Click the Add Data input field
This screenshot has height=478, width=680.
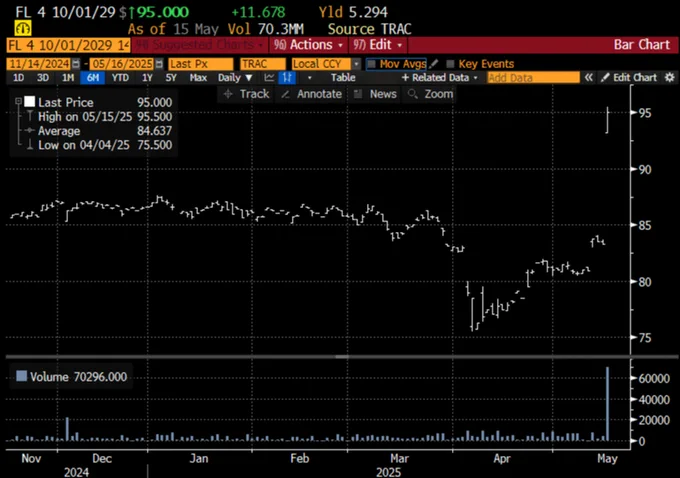tap(533, 78)
